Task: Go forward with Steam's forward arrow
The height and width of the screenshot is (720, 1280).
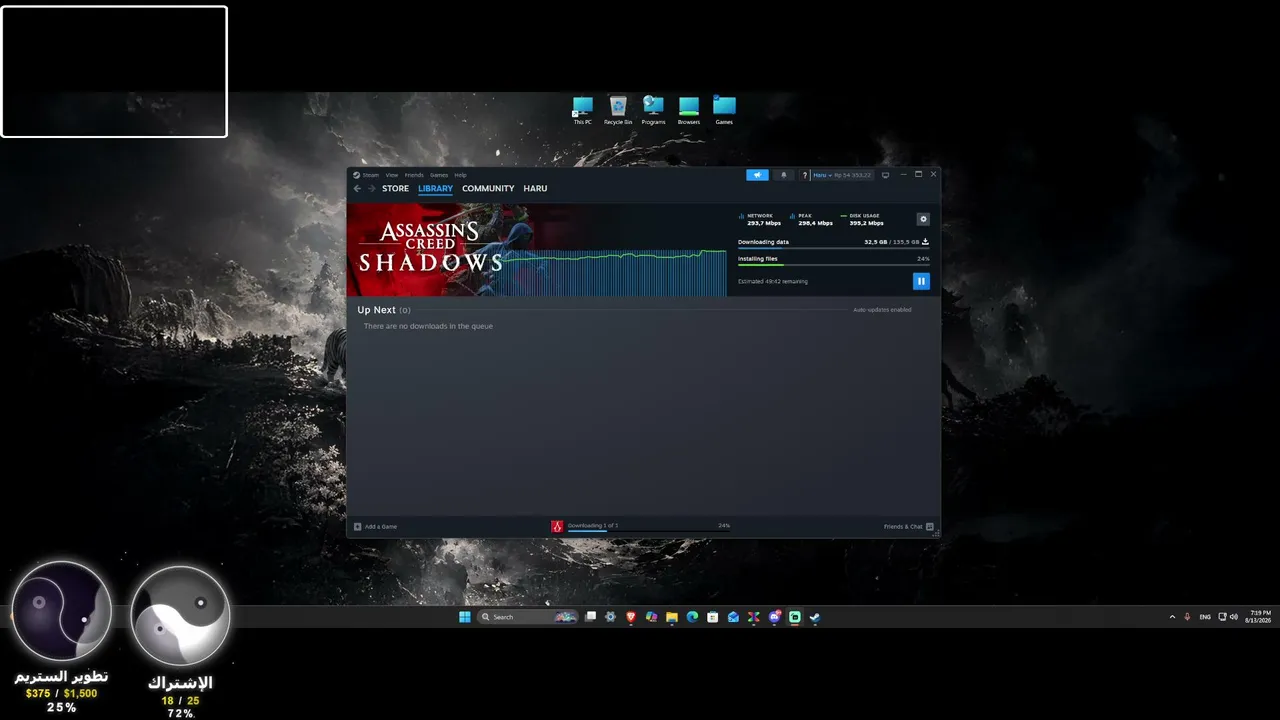Action: click(371, 188)
